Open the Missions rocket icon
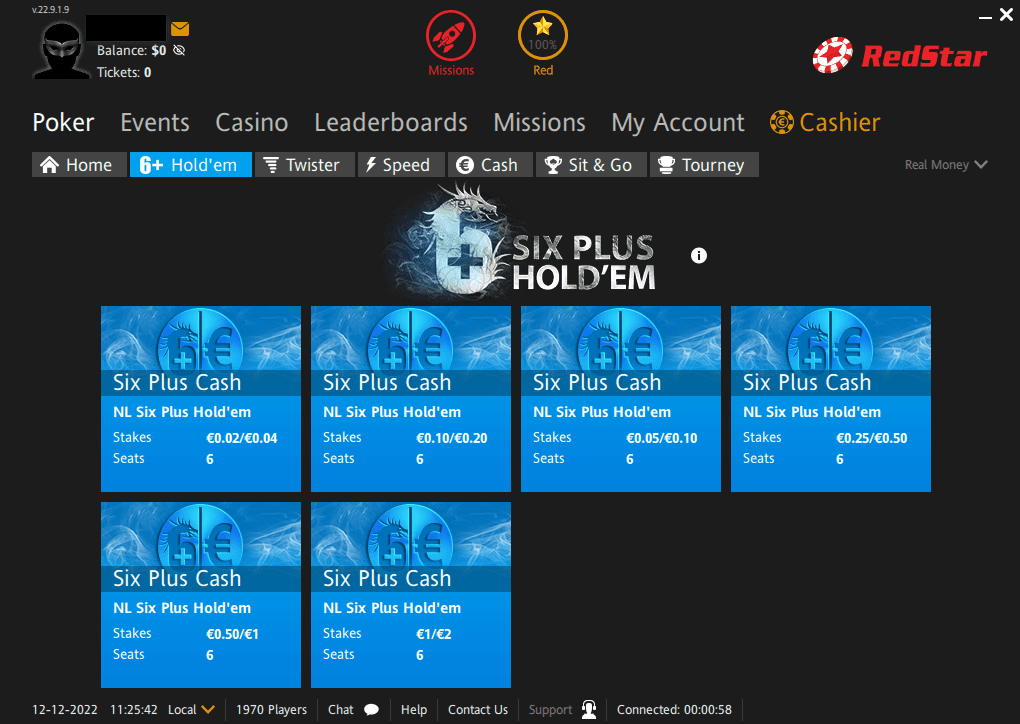 451,36
